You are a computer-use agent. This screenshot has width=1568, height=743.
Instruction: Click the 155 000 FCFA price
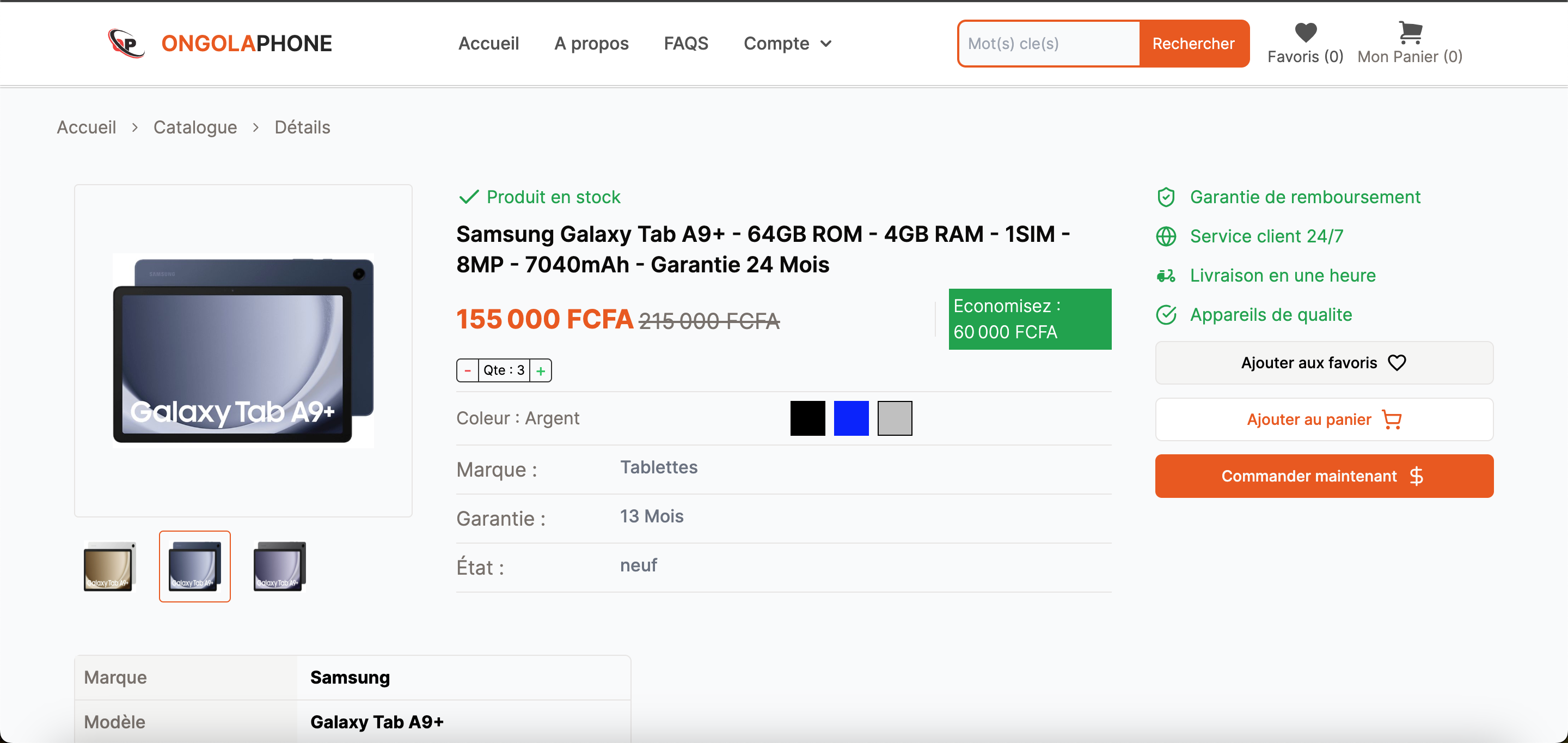pos(545,319)
